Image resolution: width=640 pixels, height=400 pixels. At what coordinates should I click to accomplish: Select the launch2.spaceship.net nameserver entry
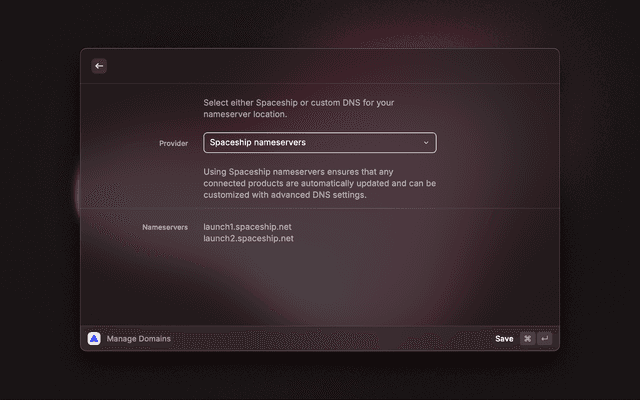[248, 239]
